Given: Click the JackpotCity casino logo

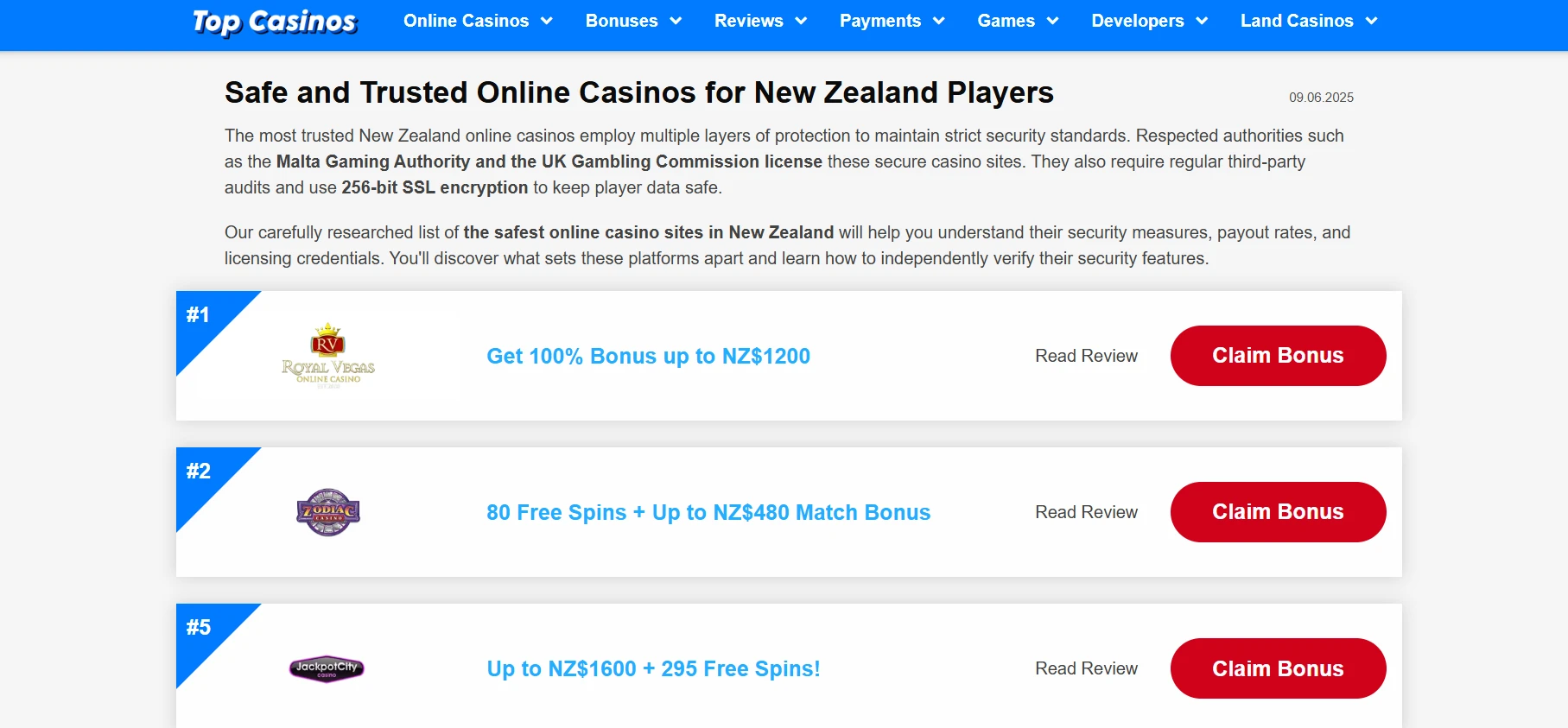Looking at the screenshot, I should tap(327, 668).
